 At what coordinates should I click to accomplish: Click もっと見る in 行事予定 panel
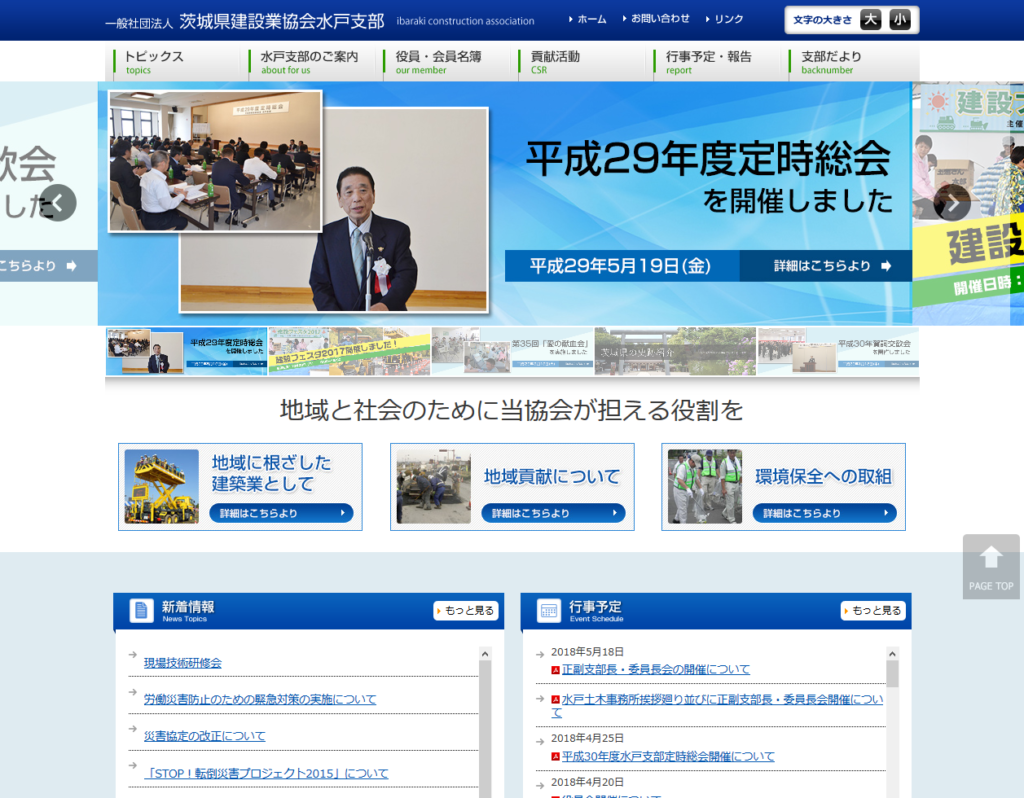pyautogui.click(x=873, y=611)
